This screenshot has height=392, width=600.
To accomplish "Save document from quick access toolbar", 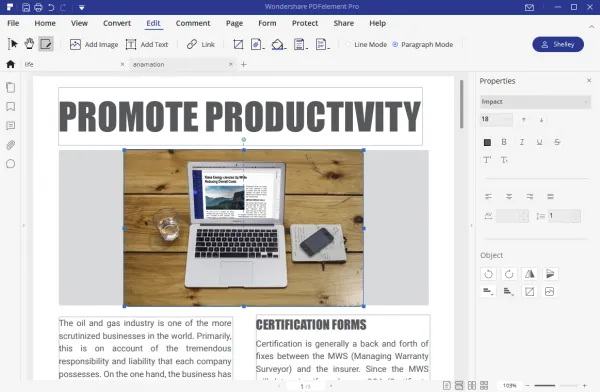I will tap(26, 7).
